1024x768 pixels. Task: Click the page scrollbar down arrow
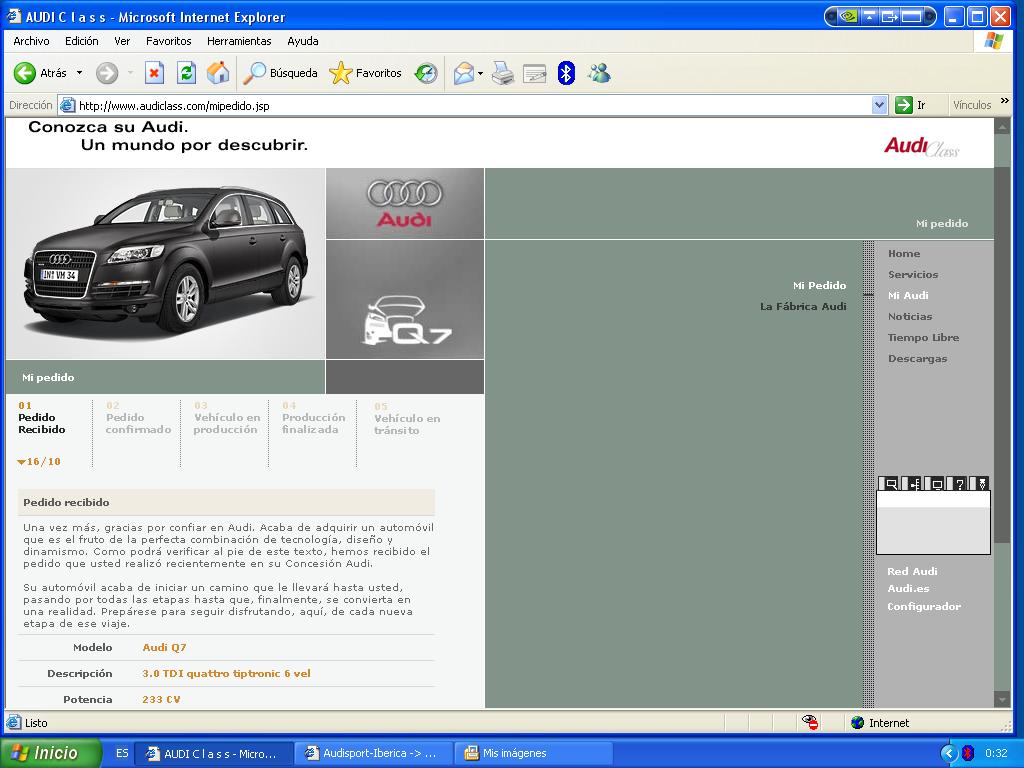pos(1002,699)
